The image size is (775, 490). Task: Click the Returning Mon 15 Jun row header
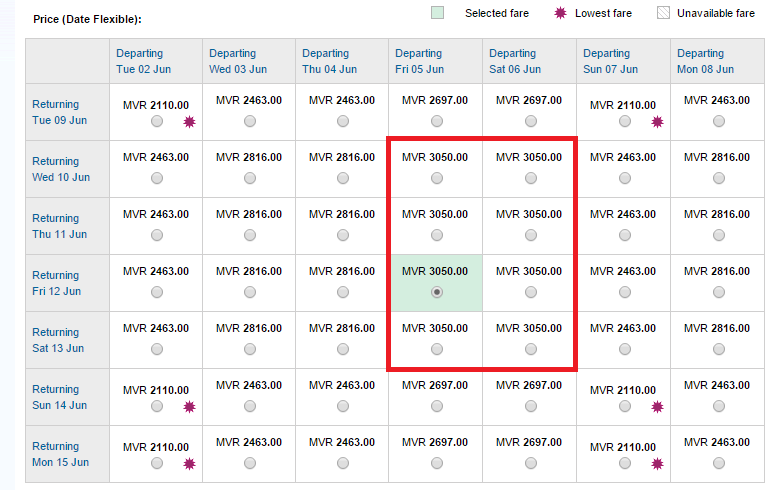coord(60,454)
